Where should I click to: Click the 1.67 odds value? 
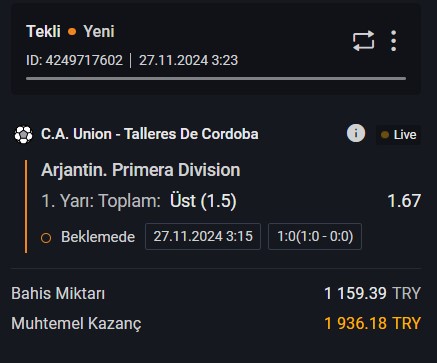pyautogui.click(x=404, y=201)
